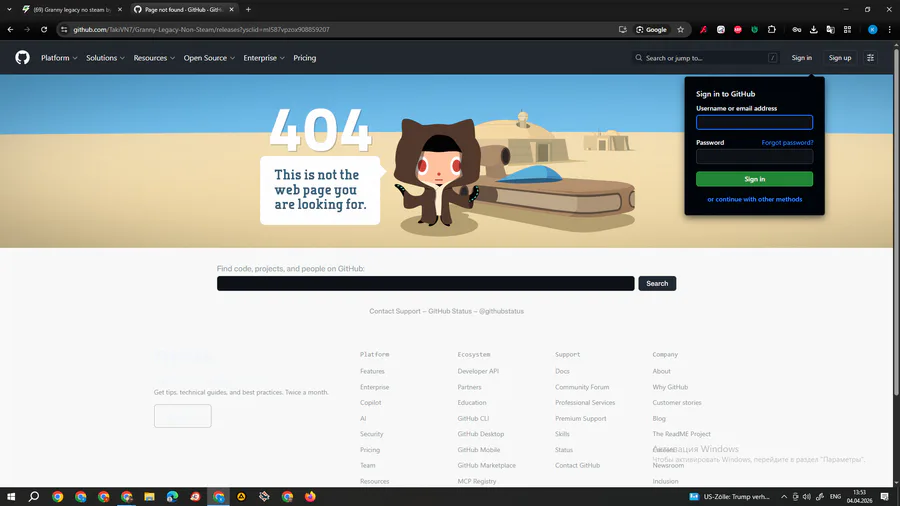The image size is (900, 506).
Task: Open Microsoft Edge from taskbar
Action: tap(172, 496)
